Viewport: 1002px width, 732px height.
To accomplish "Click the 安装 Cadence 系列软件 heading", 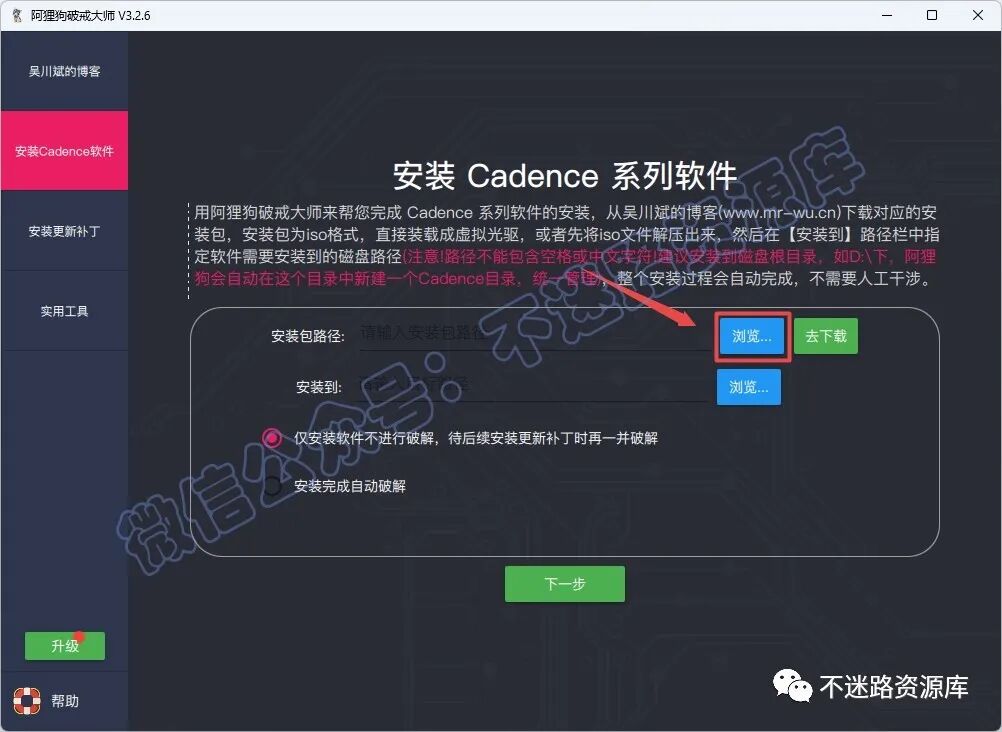I will (x=565, y=176).
